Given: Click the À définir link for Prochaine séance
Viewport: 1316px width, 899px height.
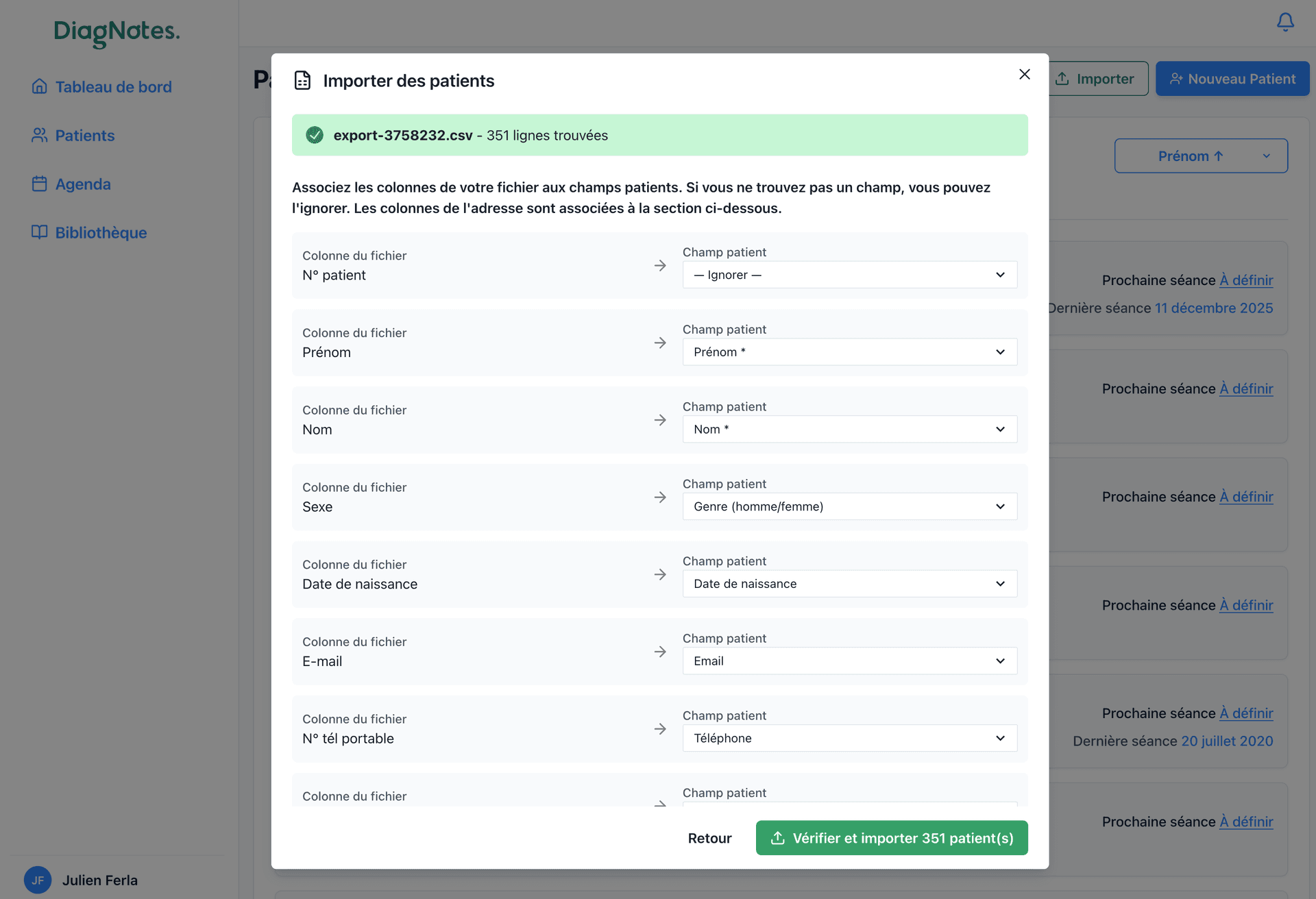Looking at the screenshot, I should [x=1246, y=280].
